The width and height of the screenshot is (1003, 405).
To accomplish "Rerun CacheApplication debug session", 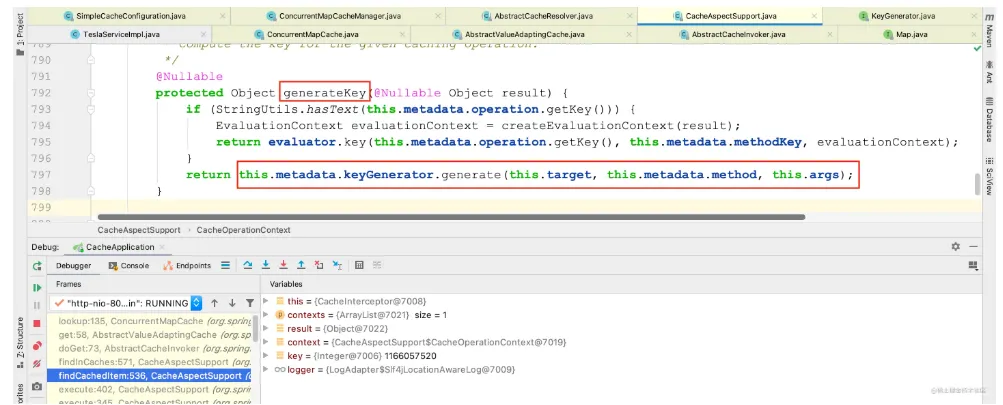I will pos(37,266).
